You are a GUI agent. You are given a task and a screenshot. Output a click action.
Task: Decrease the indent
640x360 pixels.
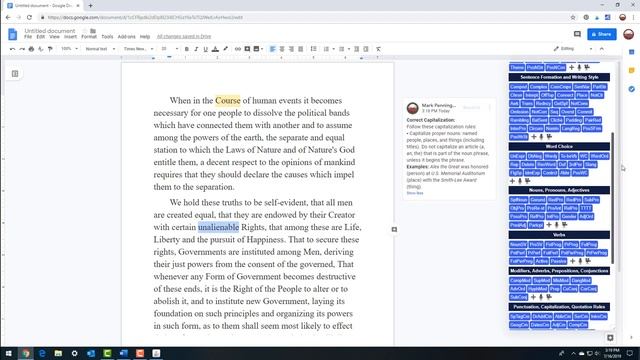click(x=356, y=49)
